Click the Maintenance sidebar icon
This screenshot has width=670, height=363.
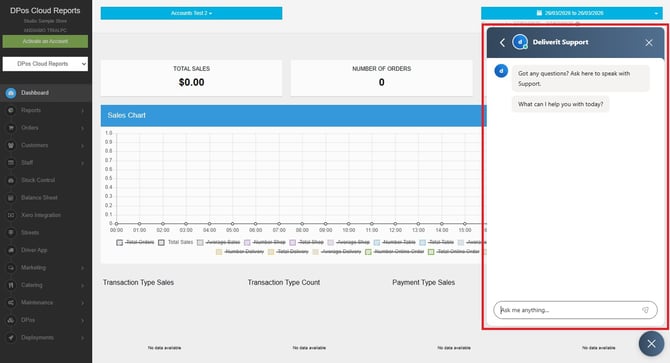coord(11,303)
